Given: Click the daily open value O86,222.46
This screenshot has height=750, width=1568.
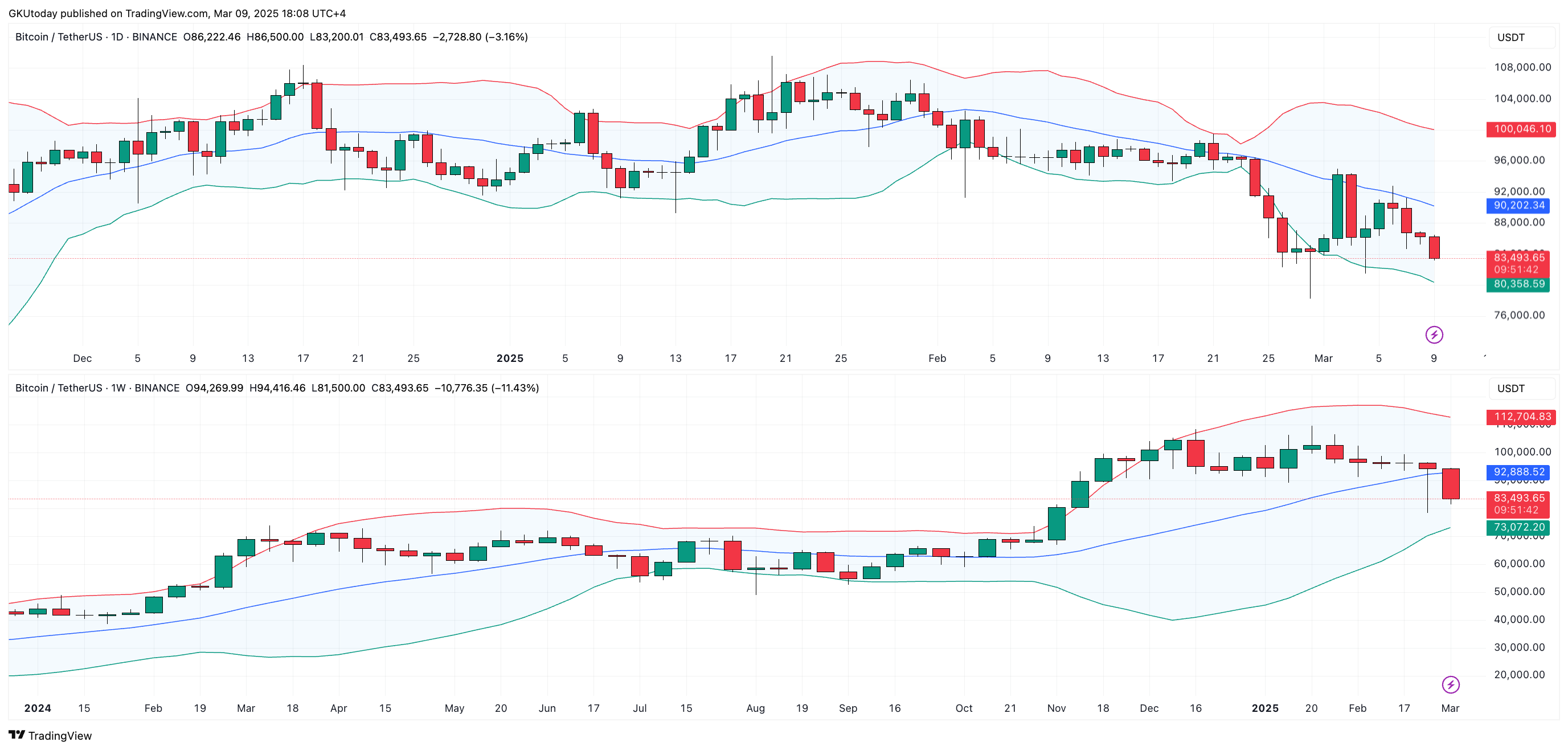Looking at the screenshot, I should [212, 37].
